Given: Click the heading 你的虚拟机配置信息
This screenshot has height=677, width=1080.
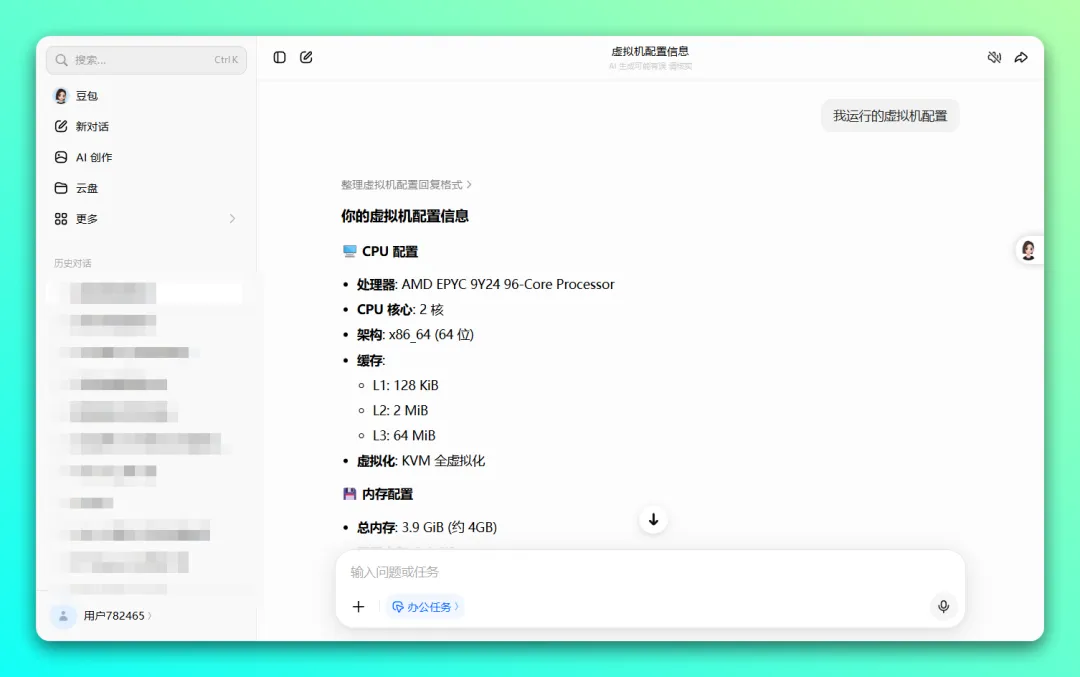Looking at the screenshot, I should coord(404,216).
